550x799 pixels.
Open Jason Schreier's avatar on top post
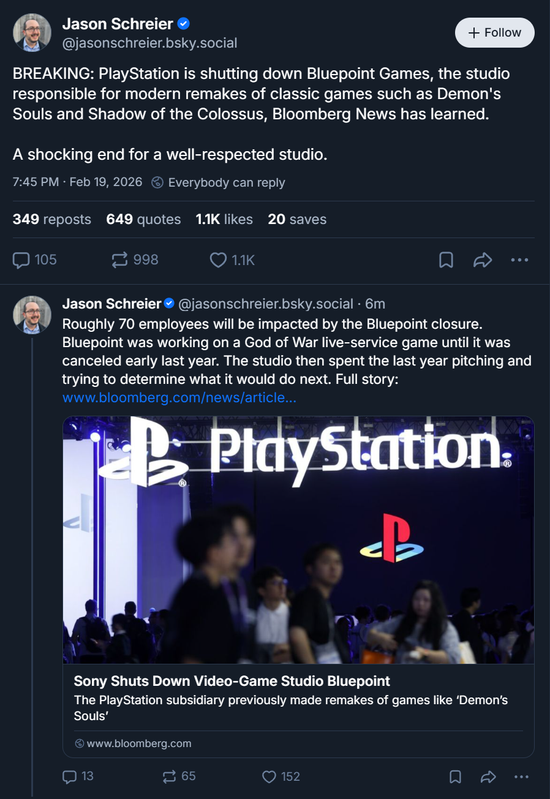tap(32, 33)
